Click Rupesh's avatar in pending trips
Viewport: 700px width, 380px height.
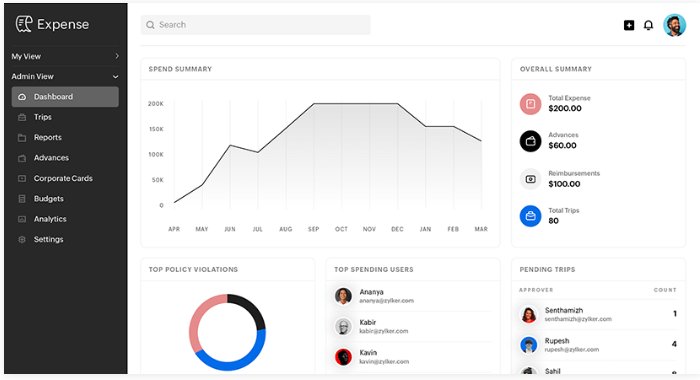pos(529,345)
